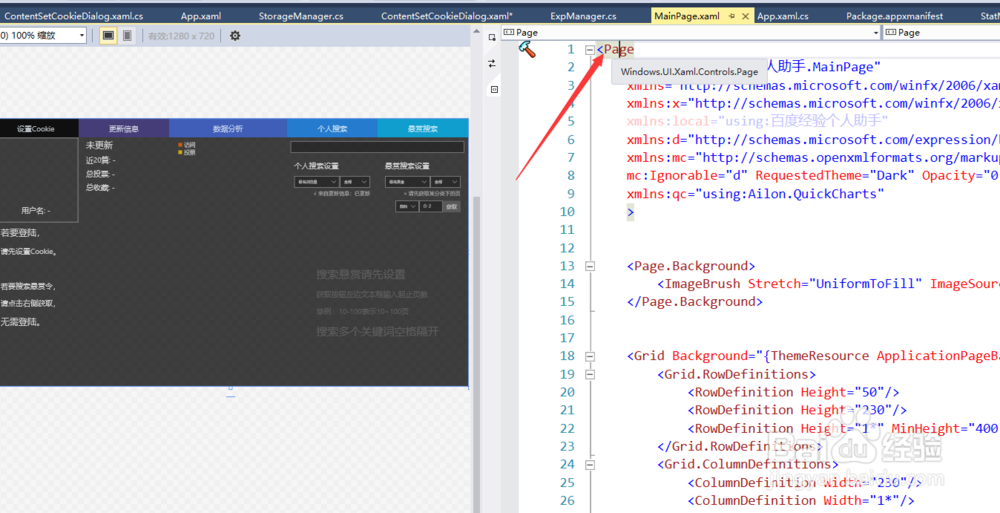The image size is (1000, 513).
Task: Open the Package.appxmanifest tab
Action: [894, 17]
